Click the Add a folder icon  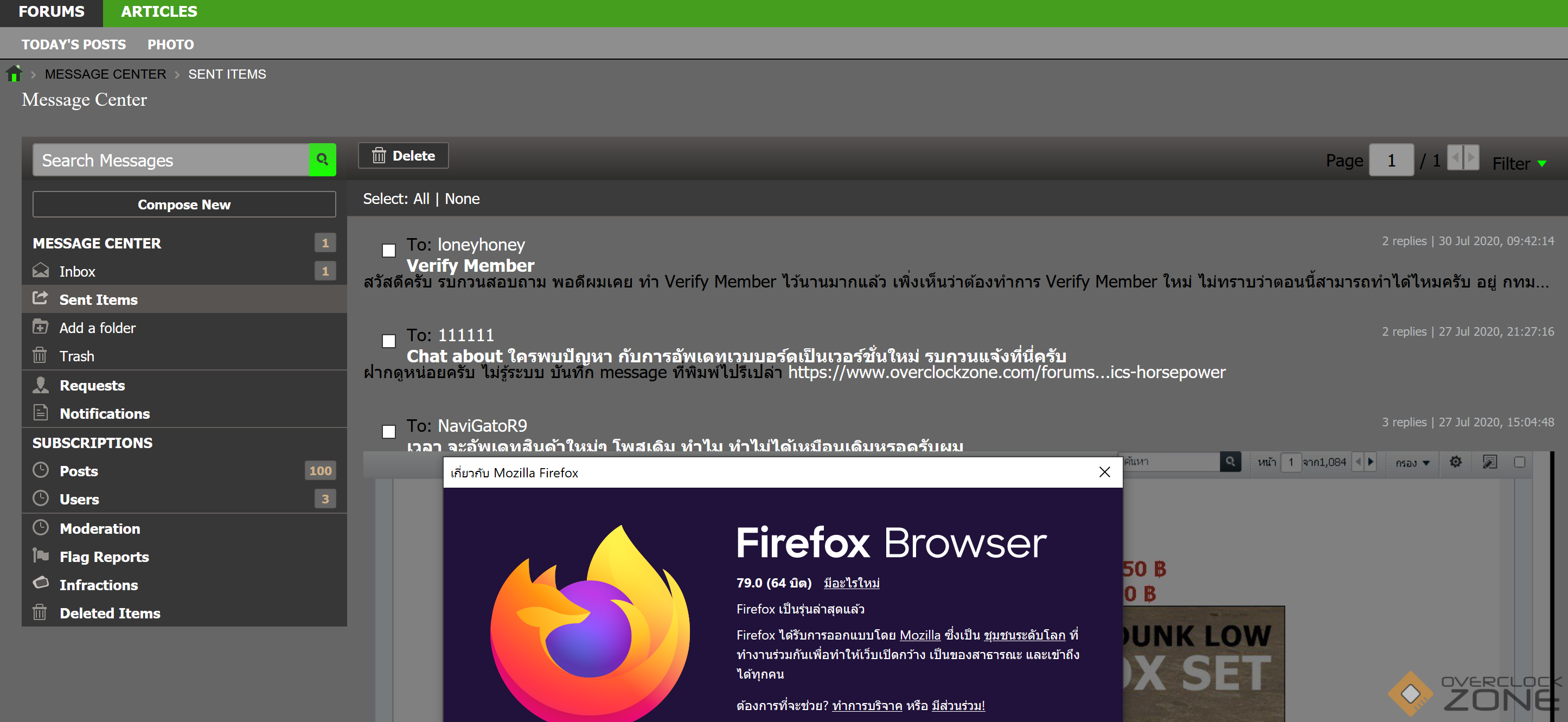[40, 327]
